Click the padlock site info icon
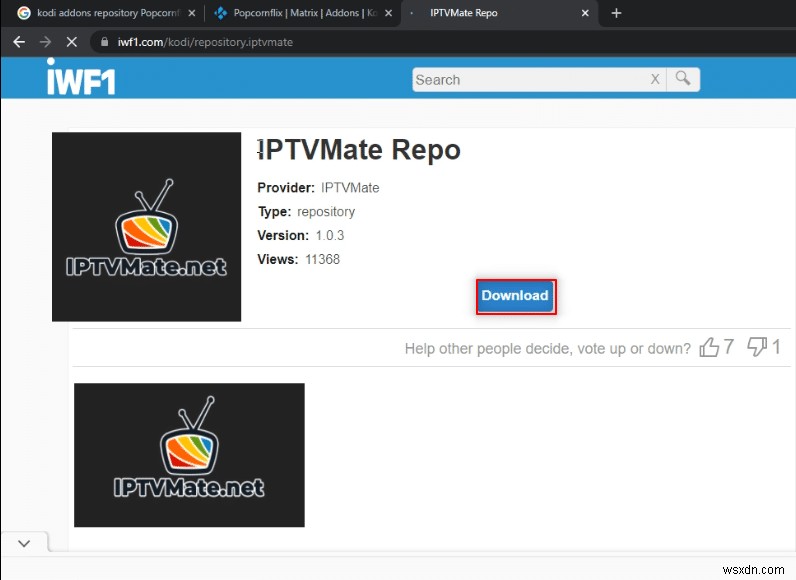The width and height of the screenshot is (796, 580). coord(105,42)
